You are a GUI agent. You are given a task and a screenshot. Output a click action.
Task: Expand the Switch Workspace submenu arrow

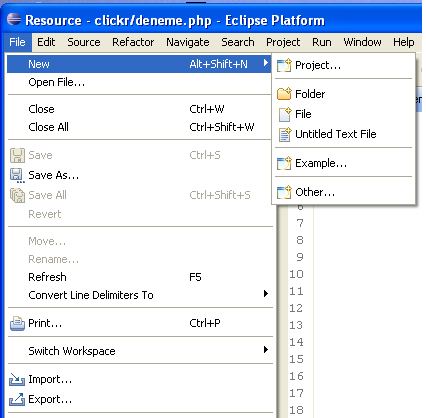tap(266, 350)
